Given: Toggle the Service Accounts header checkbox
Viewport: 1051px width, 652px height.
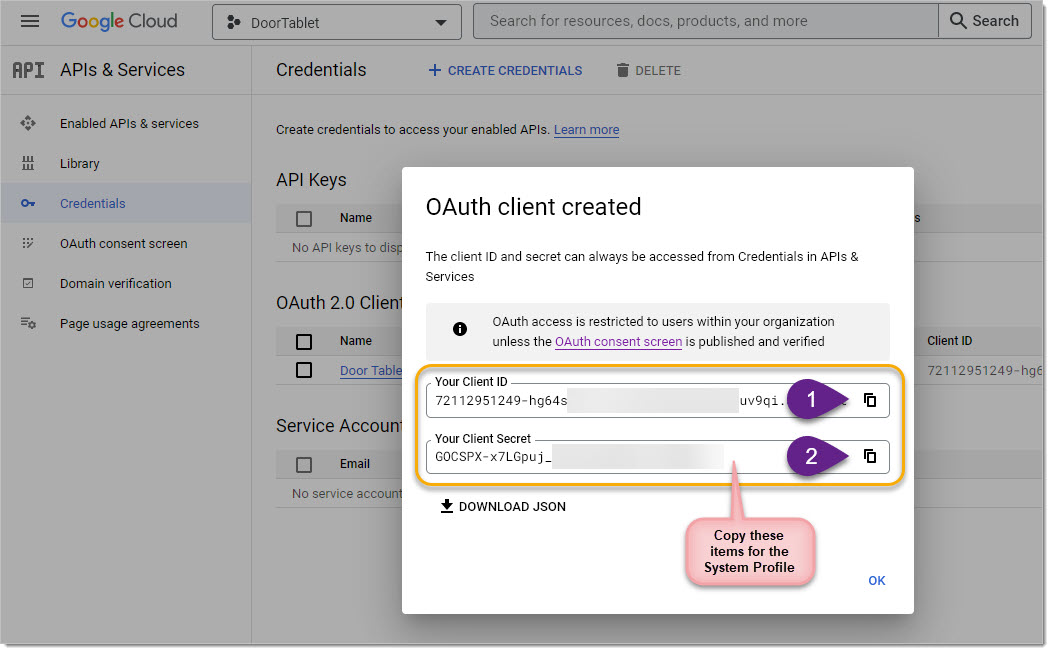Looking at the screenshot, I should [304, 464].
